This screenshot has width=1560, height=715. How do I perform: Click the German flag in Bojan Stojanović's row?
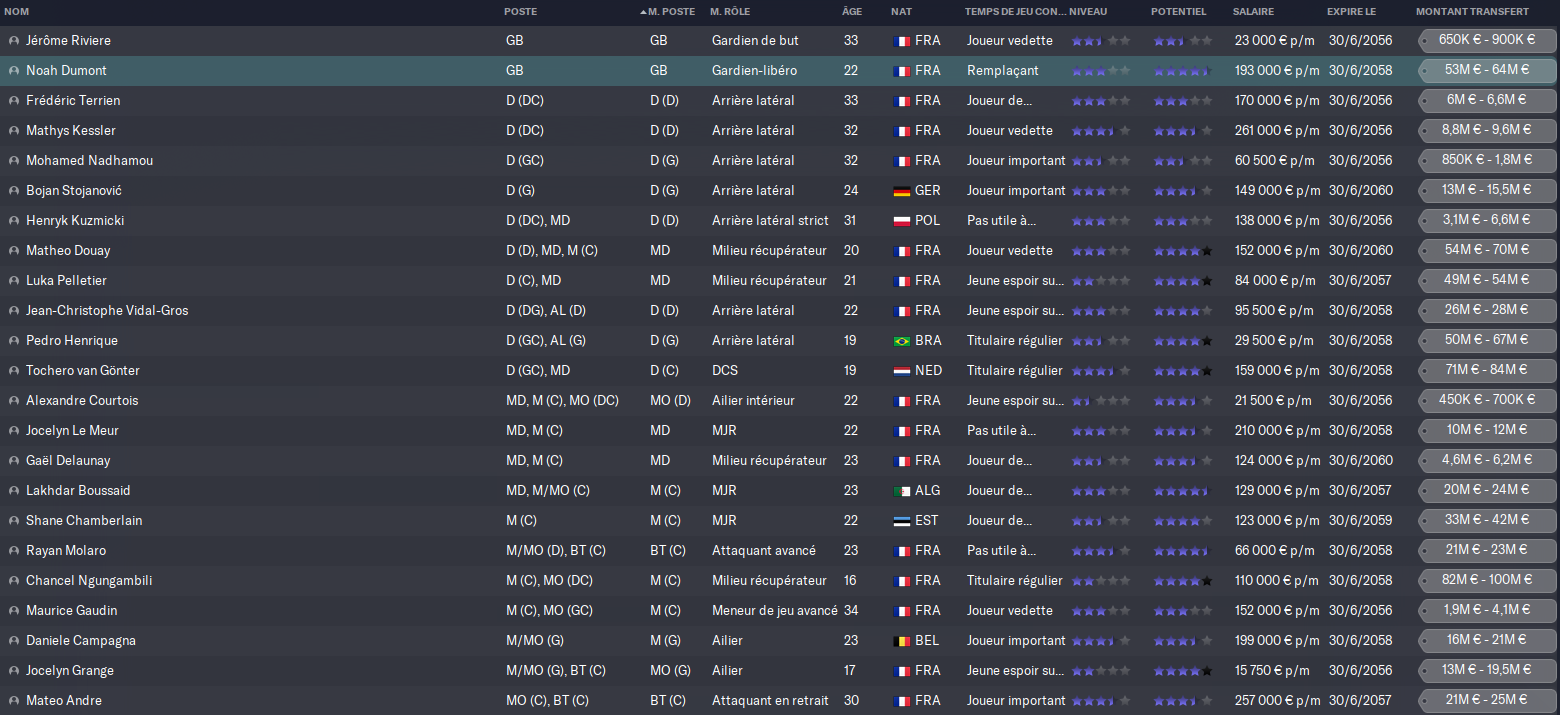(901, 191)
